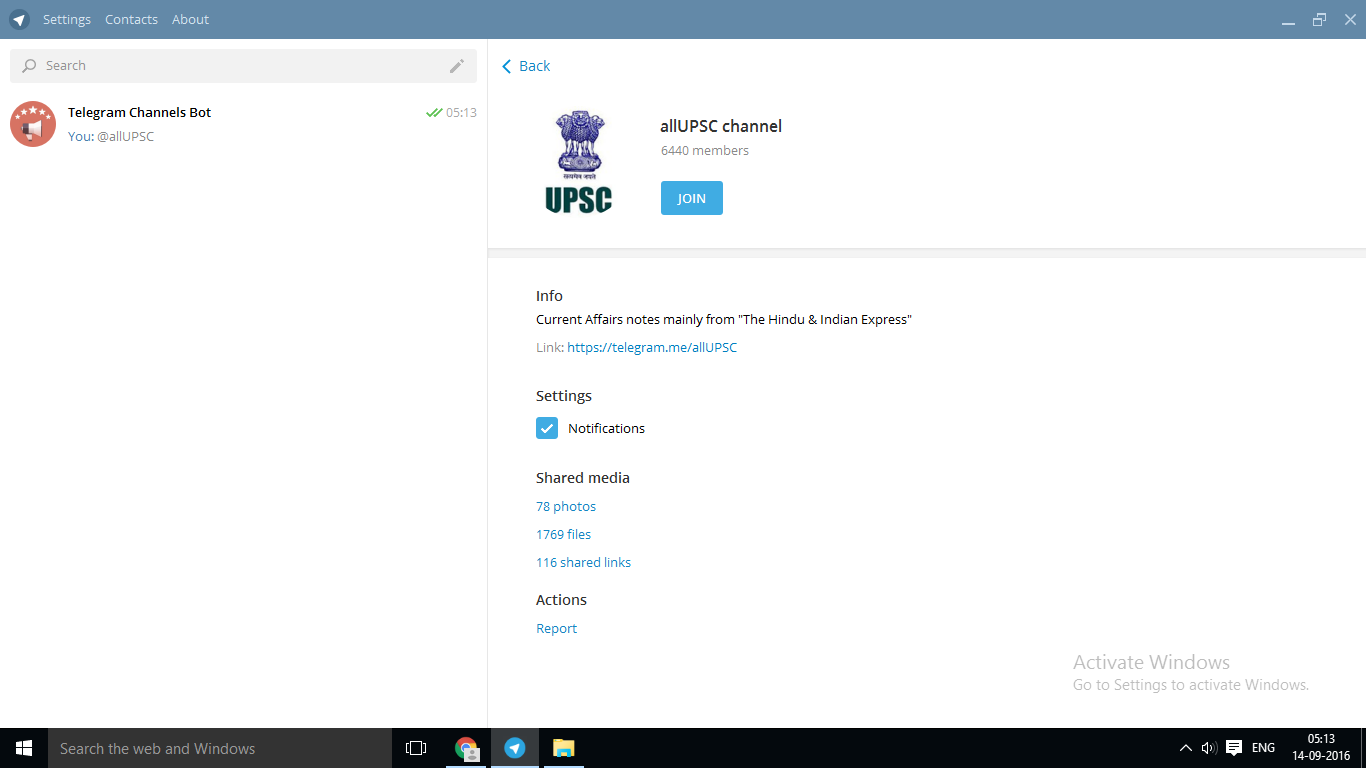Image resolution: width=1366 pixels, height=768 pixels.
Task: Open the allUPSC channel emblem photo
Action: pos(579,160)
